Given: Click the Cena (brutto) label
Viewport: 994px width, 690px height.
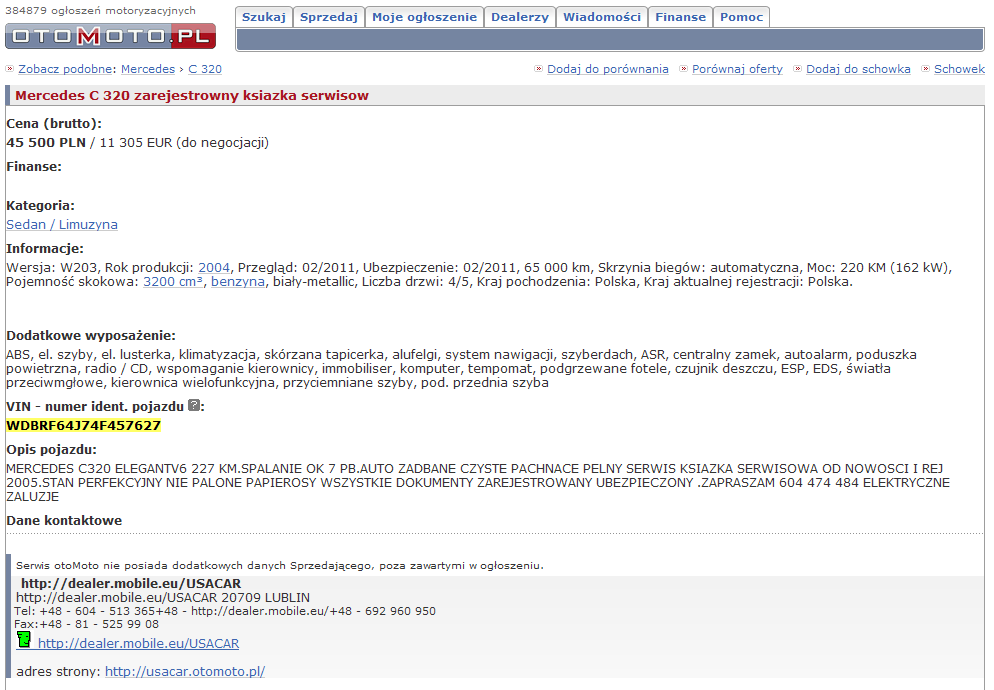Looking at the screenshot, I should pos(54,124).
